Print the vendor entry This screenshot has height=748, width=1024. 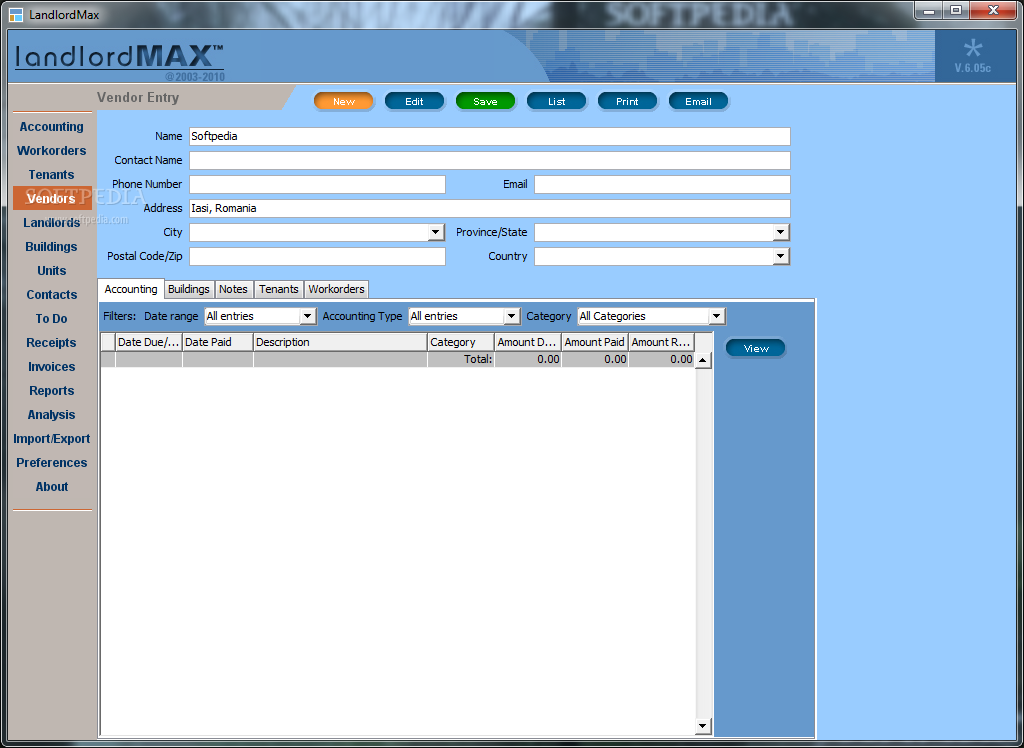[x=627, y=101]
